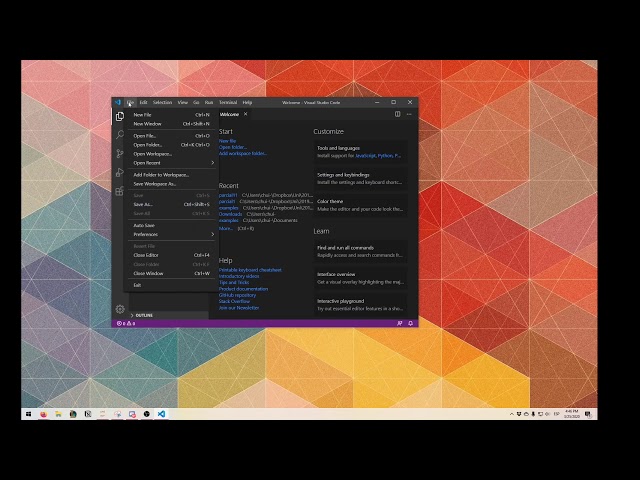Show hidden tray icons chevron
The image size is (640, 480).
[511, 414]
